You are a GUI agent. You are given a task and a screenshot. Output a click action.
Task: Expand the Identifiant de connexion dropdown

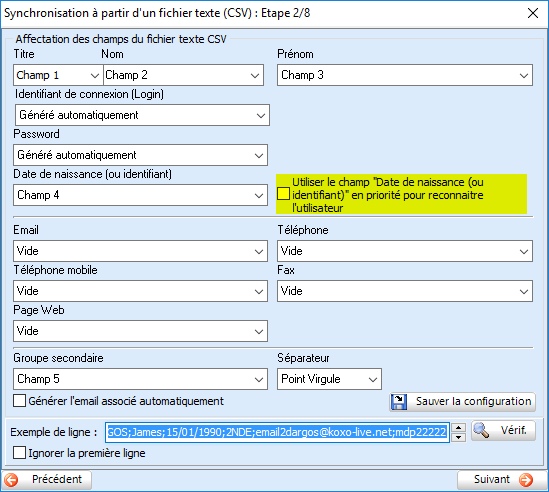[142, 115]
